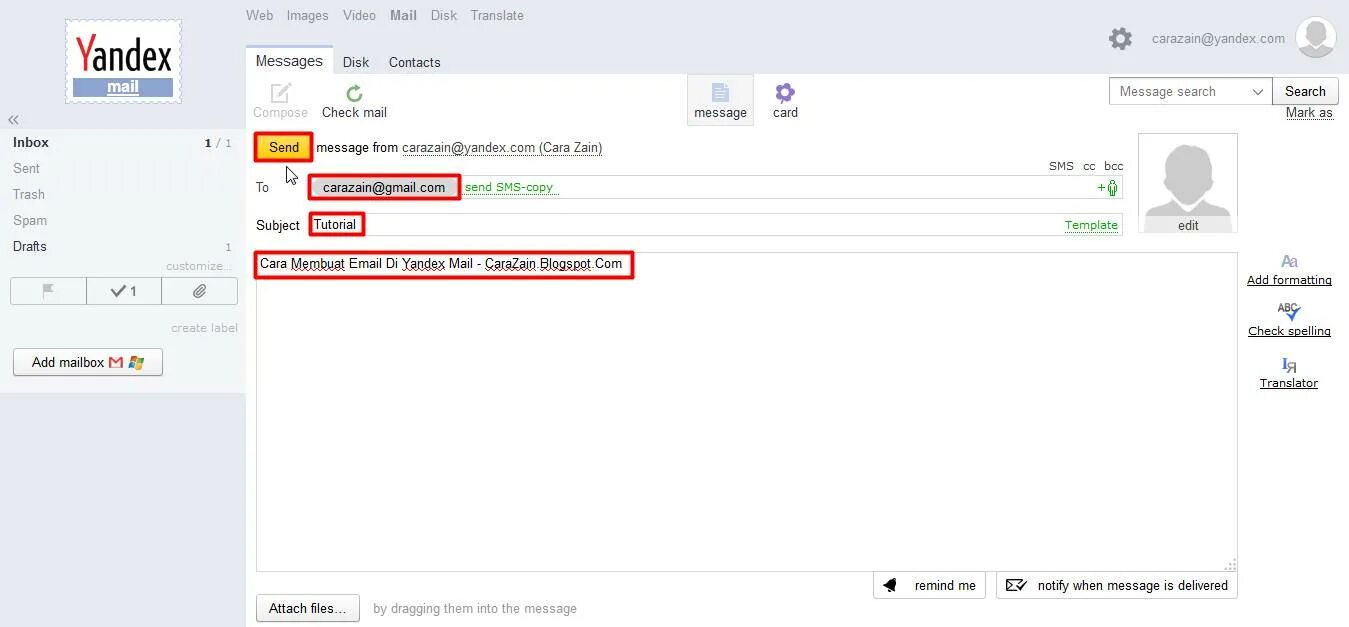Click the Compose pencil icon

point(281,93)
